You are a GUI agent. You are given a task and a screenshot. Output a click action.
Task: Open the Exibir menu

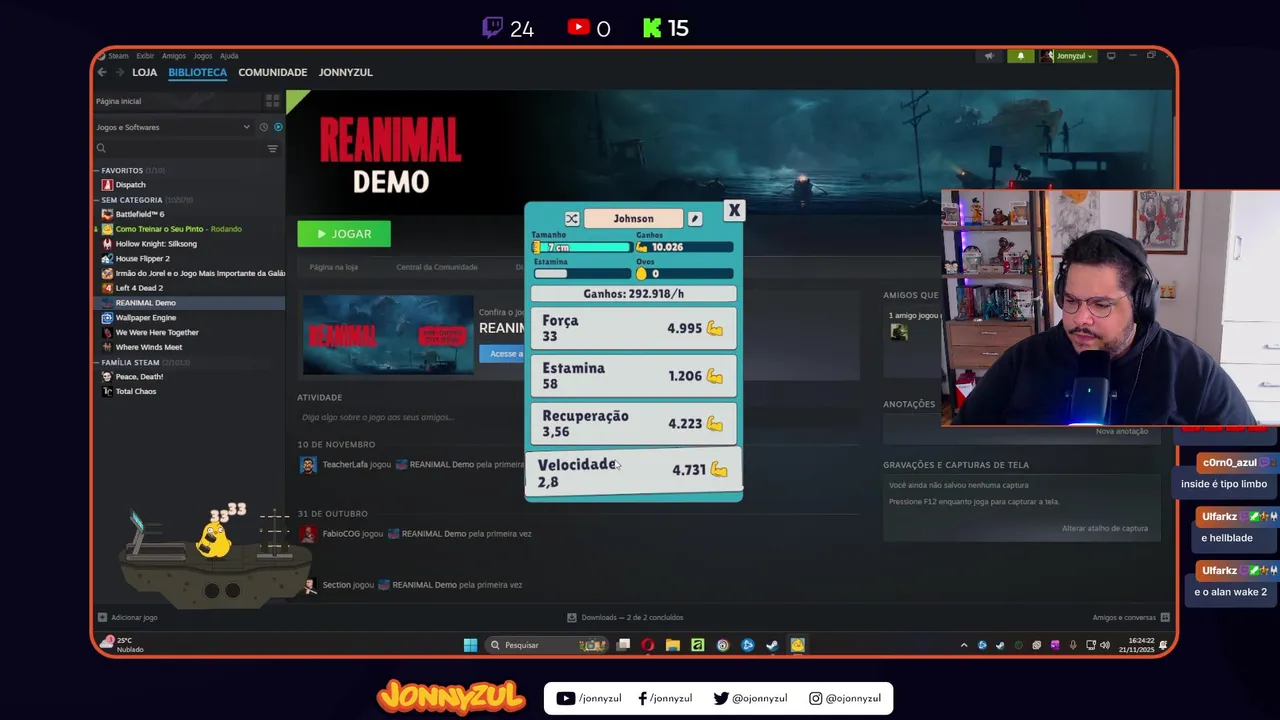[x=145, y=56]
